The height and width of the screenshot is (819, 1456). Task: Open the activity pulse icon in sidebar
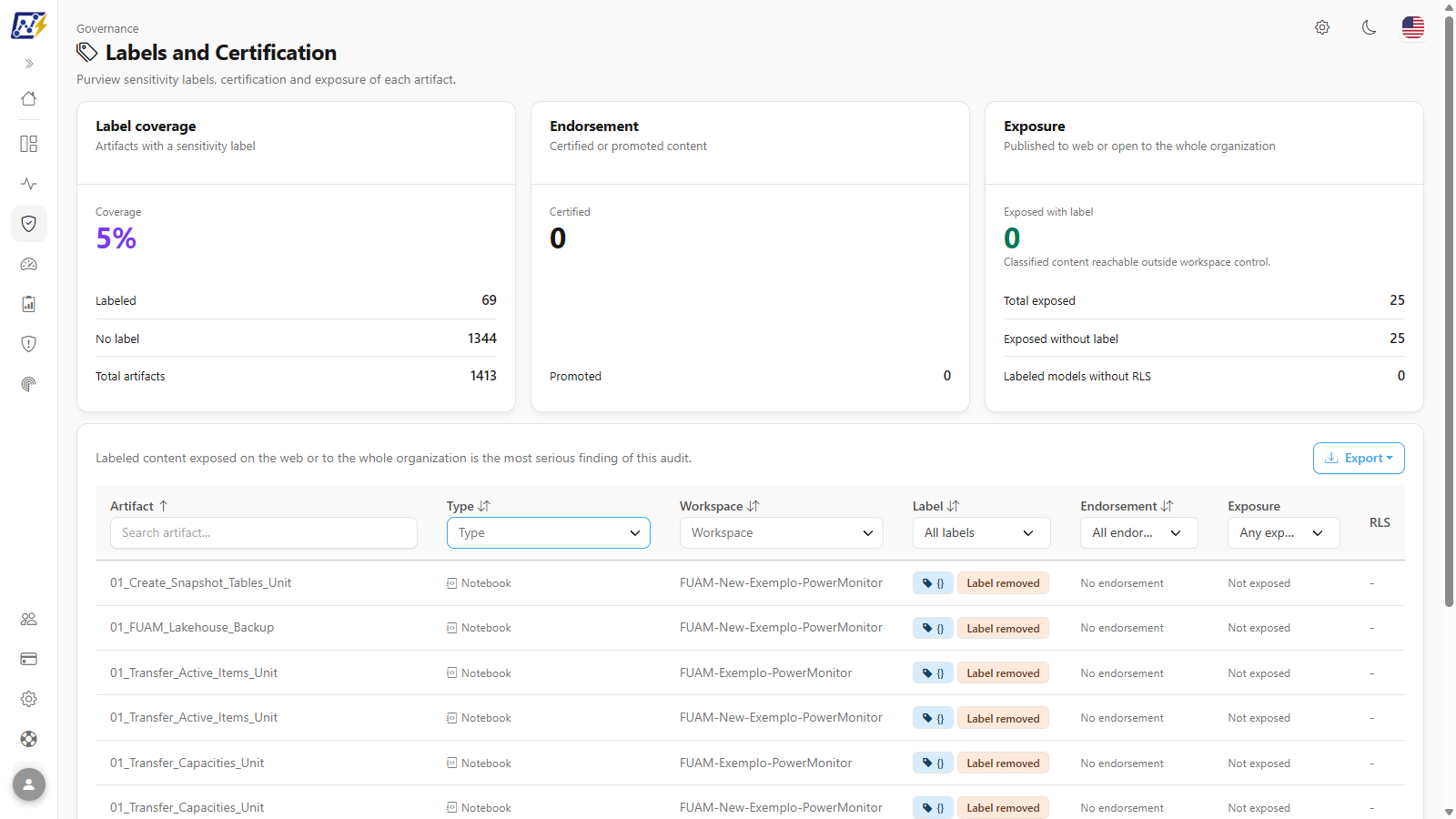[x=29, y=184]
